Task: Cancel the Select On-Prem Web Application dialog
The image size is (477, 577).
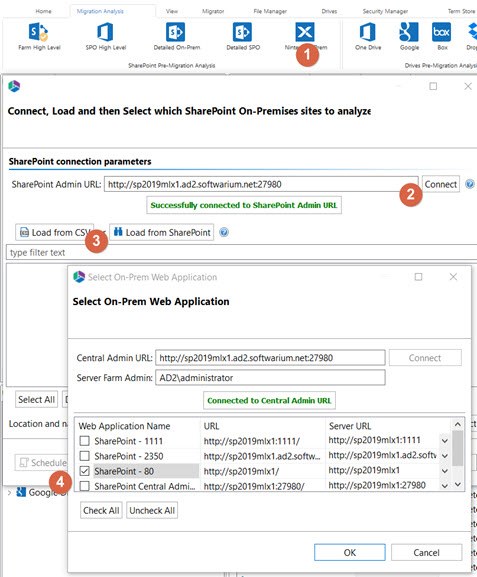Action: tap(426, 552)
